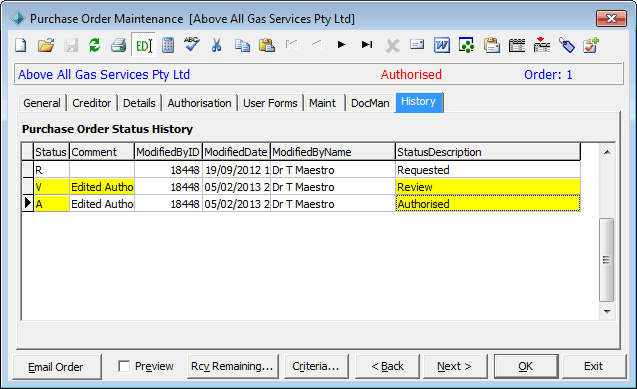Print the purchase order
637x389 pixels.
(119, 45)
